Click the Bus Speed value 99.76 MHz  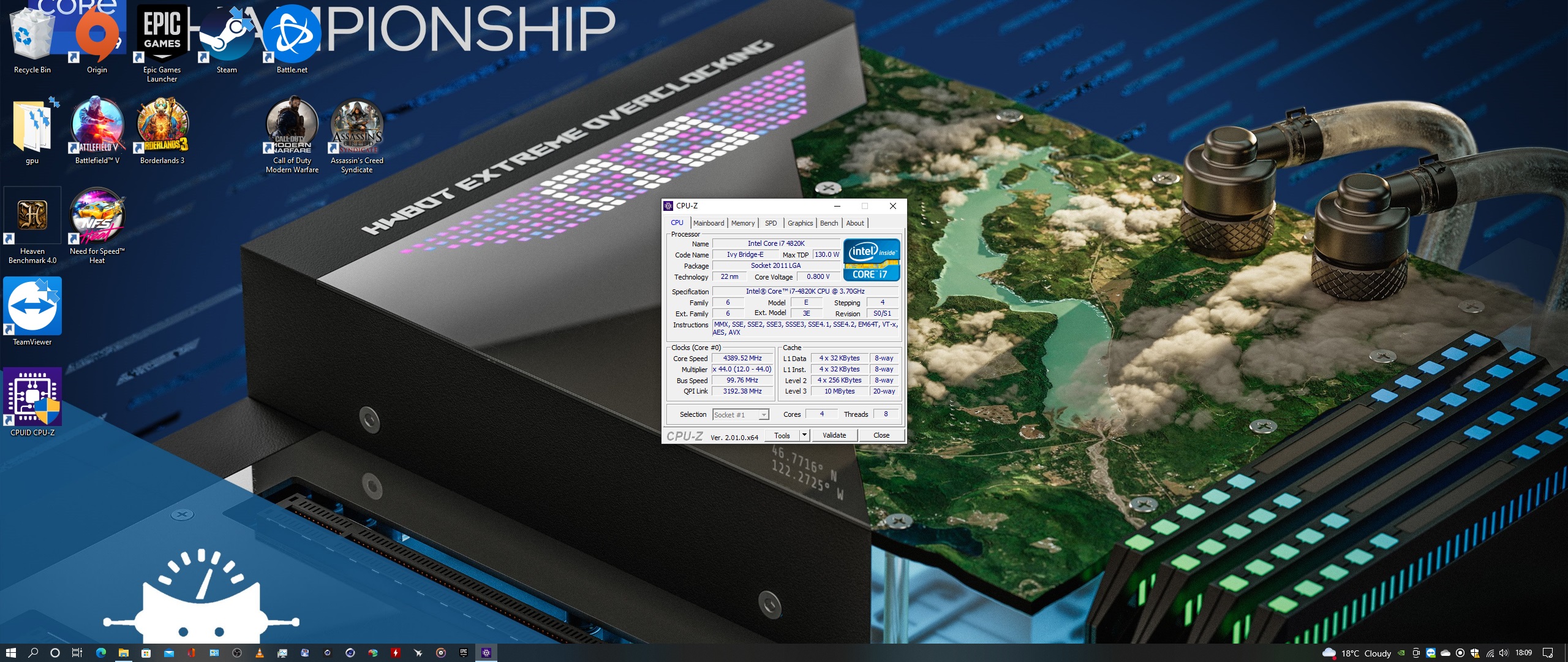click(x=742, y=380)
